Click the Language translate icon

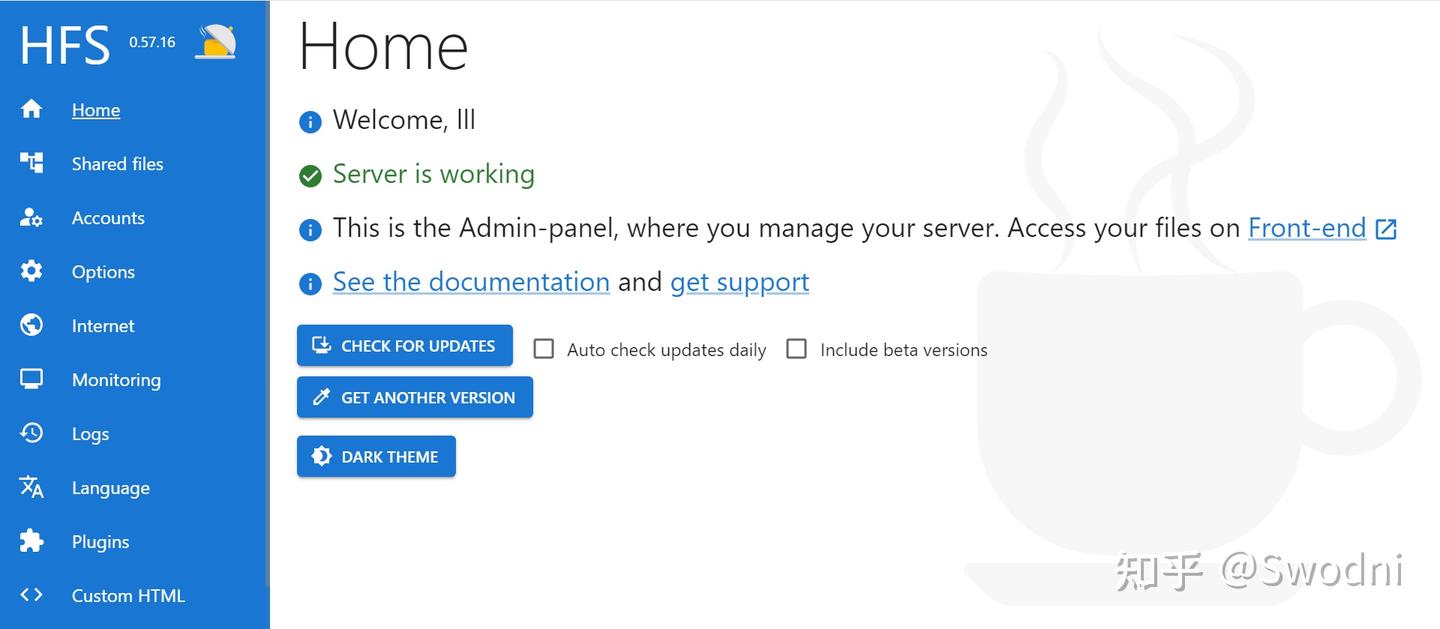pos(32,487)
